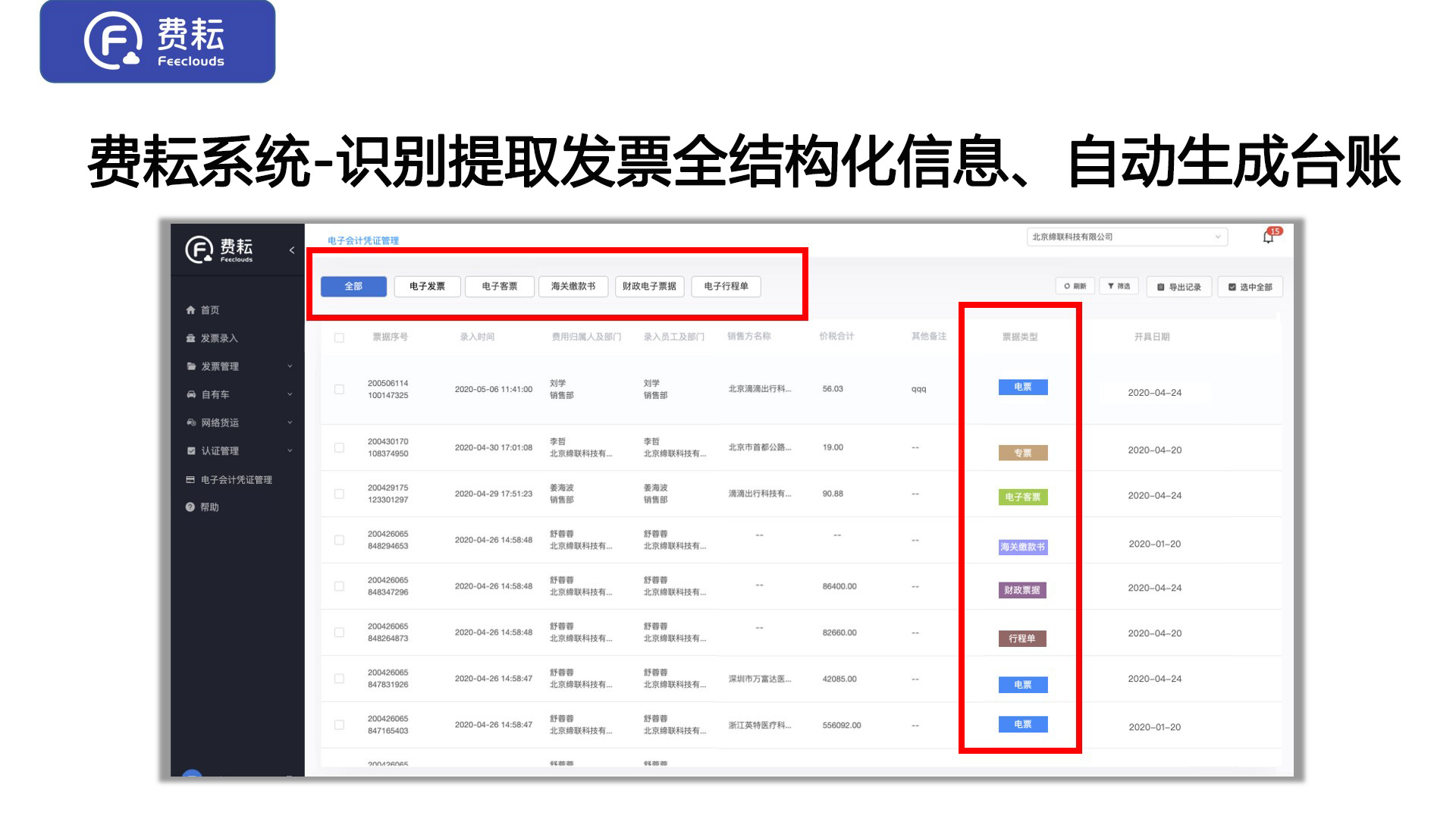Click the remark qqq in first row
The image size is (1456, 819).
(918, 389)
